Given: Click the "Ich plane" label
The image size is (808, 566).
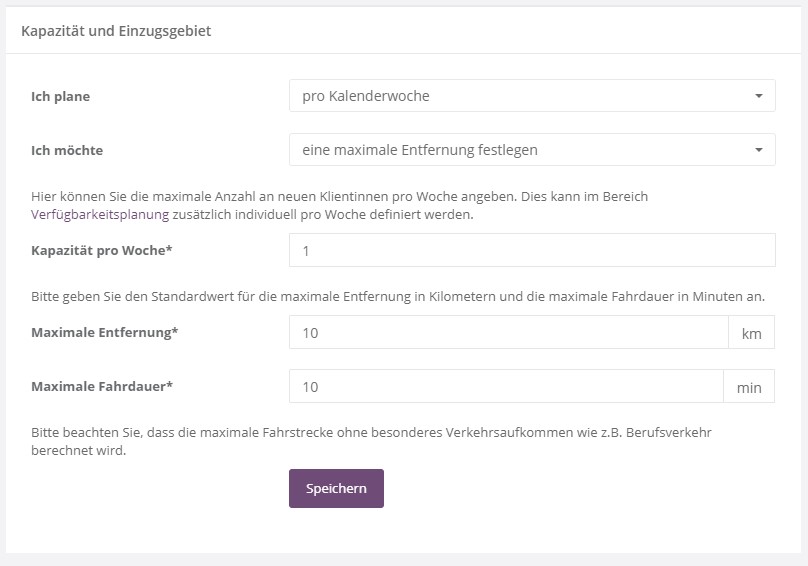Looking at the screenshot, I should (61, 97).
